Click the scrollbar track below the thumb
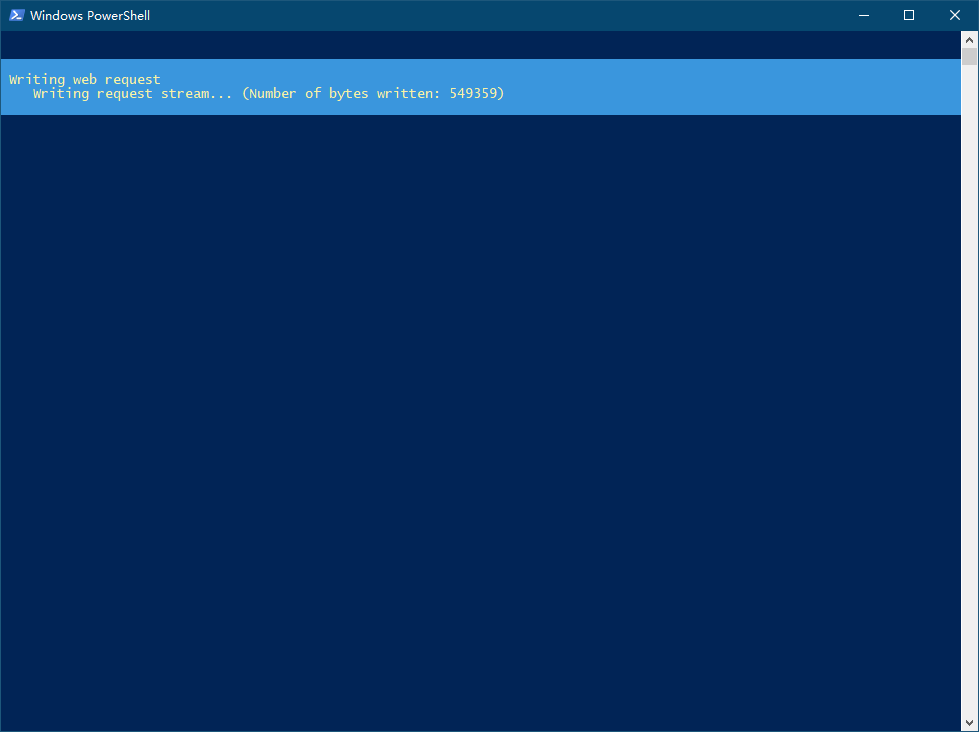 click(x=969, y=400)
